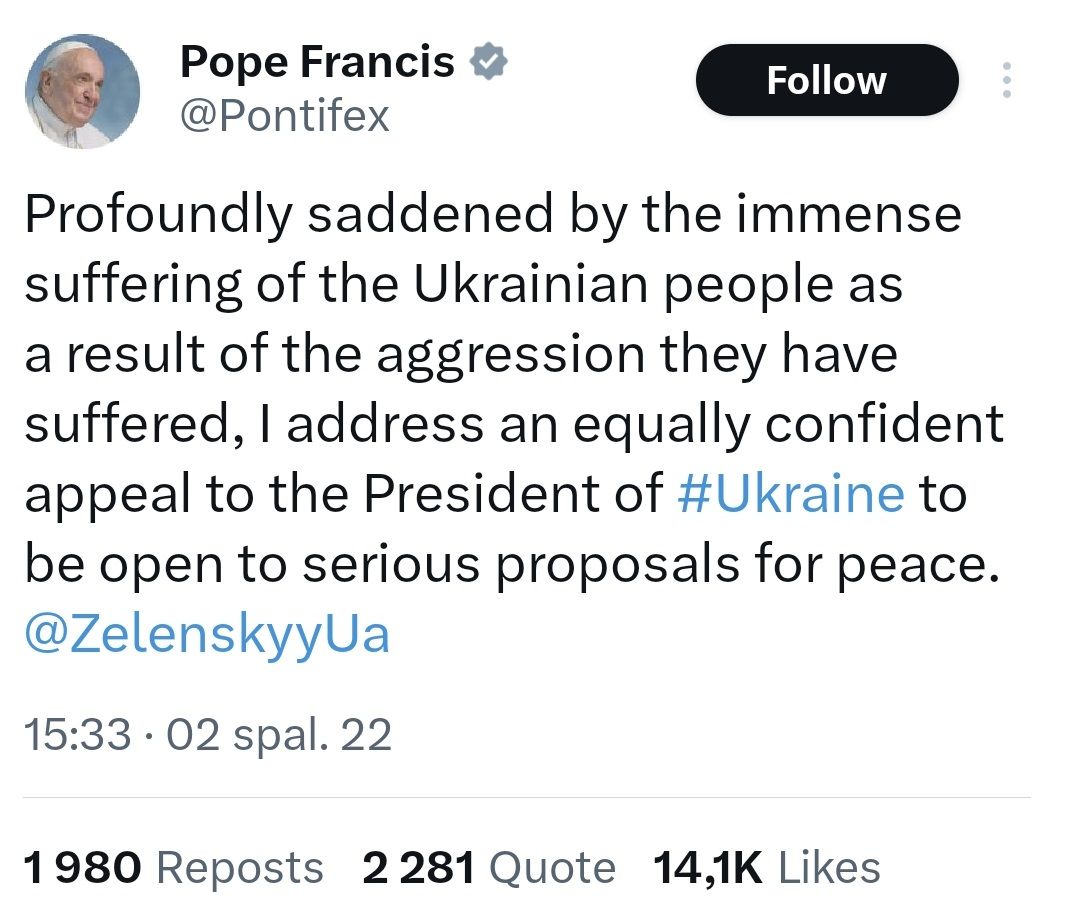Click the Reposts label

241,868
